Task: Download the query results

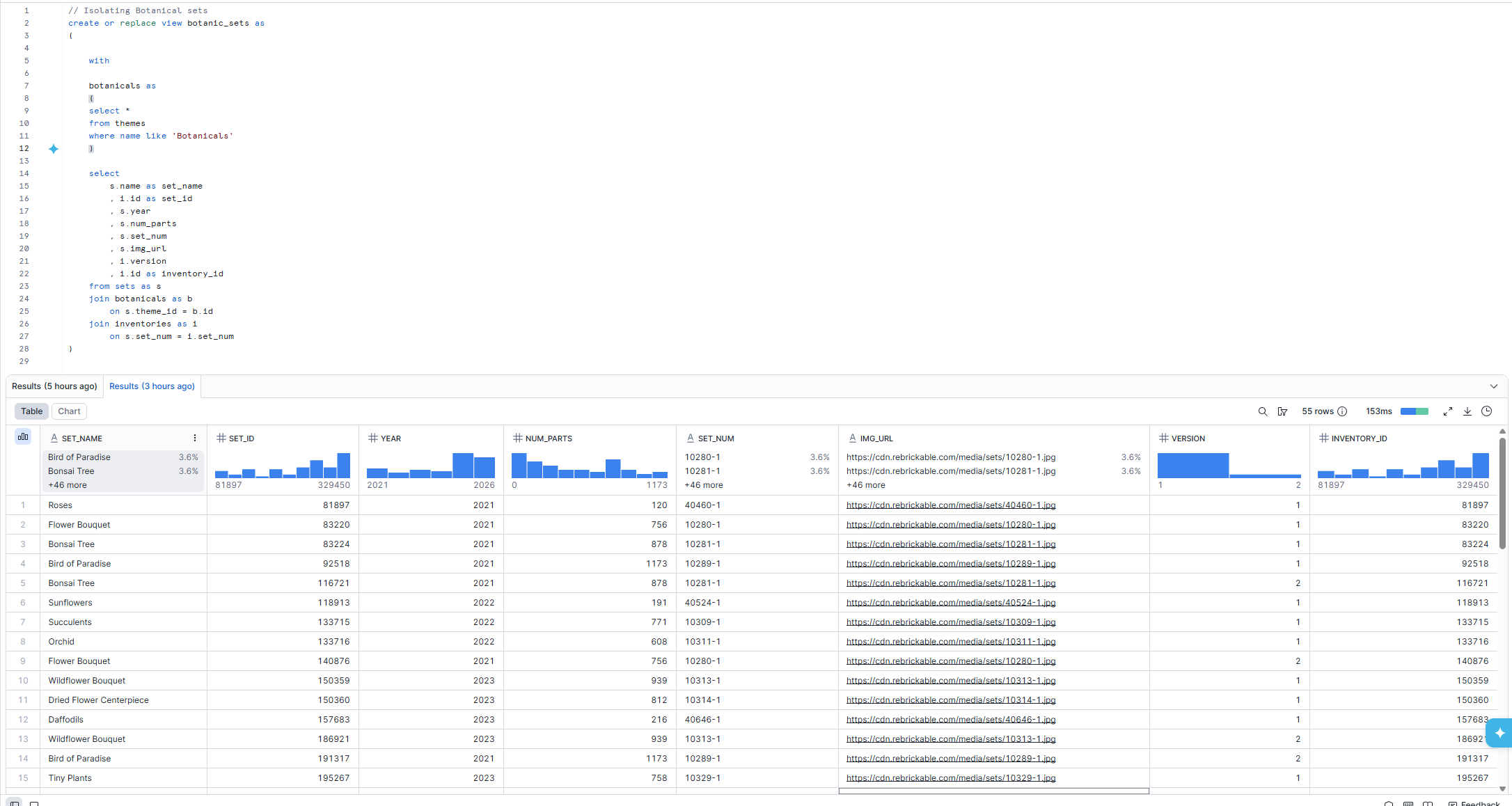Action: click(x=1467, y=411)
